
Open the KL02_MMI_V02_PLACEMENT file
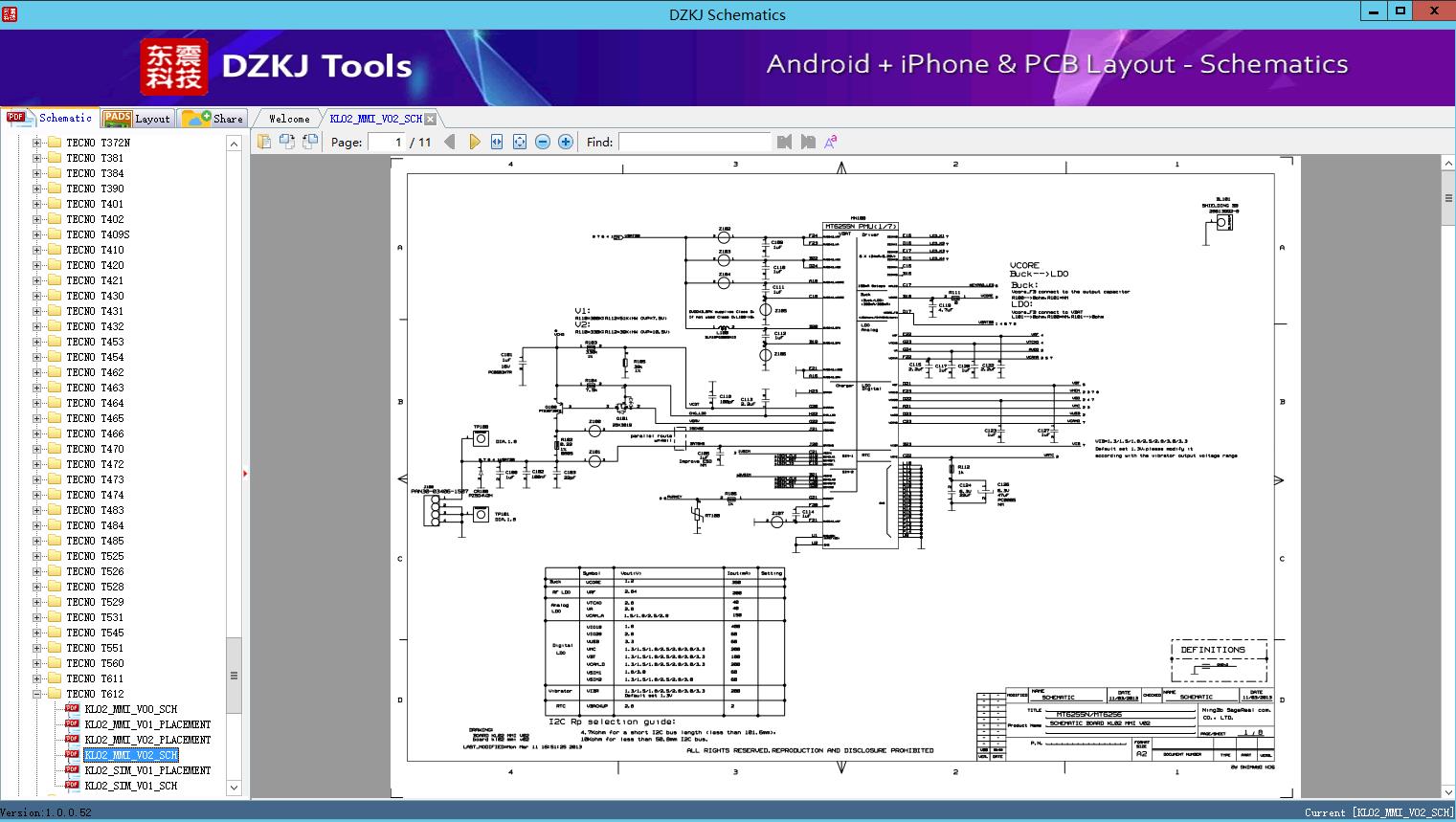[x=147, y=740]
